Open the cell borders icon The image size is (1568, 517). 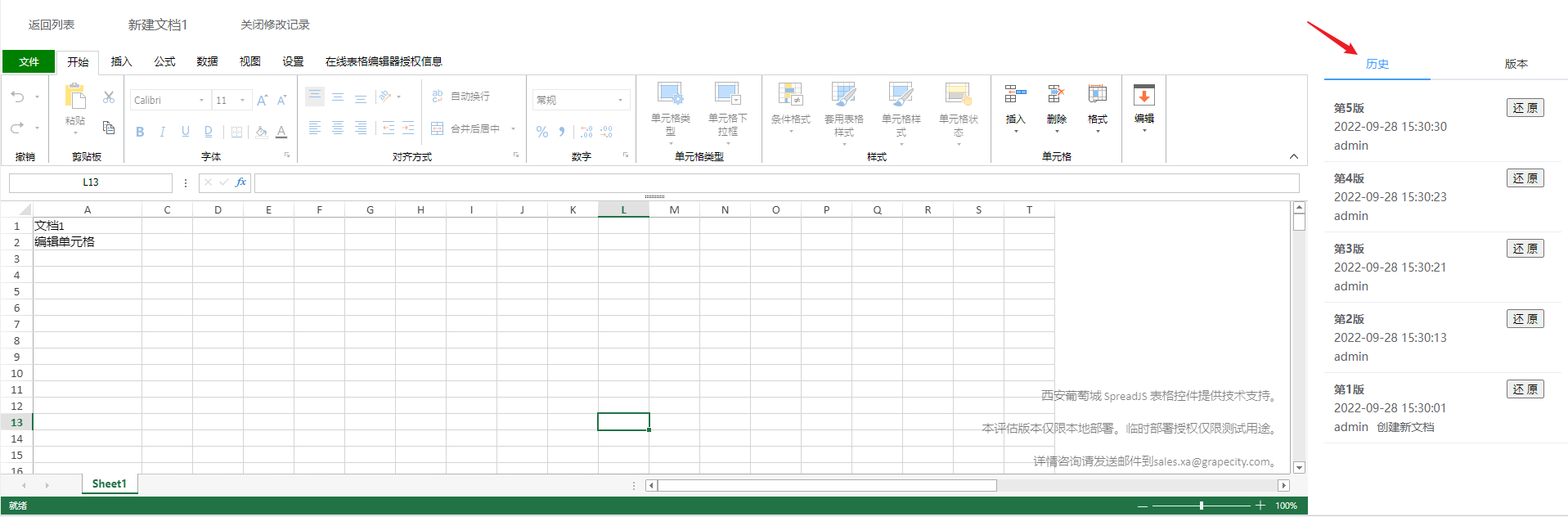[x=236, y=132]
